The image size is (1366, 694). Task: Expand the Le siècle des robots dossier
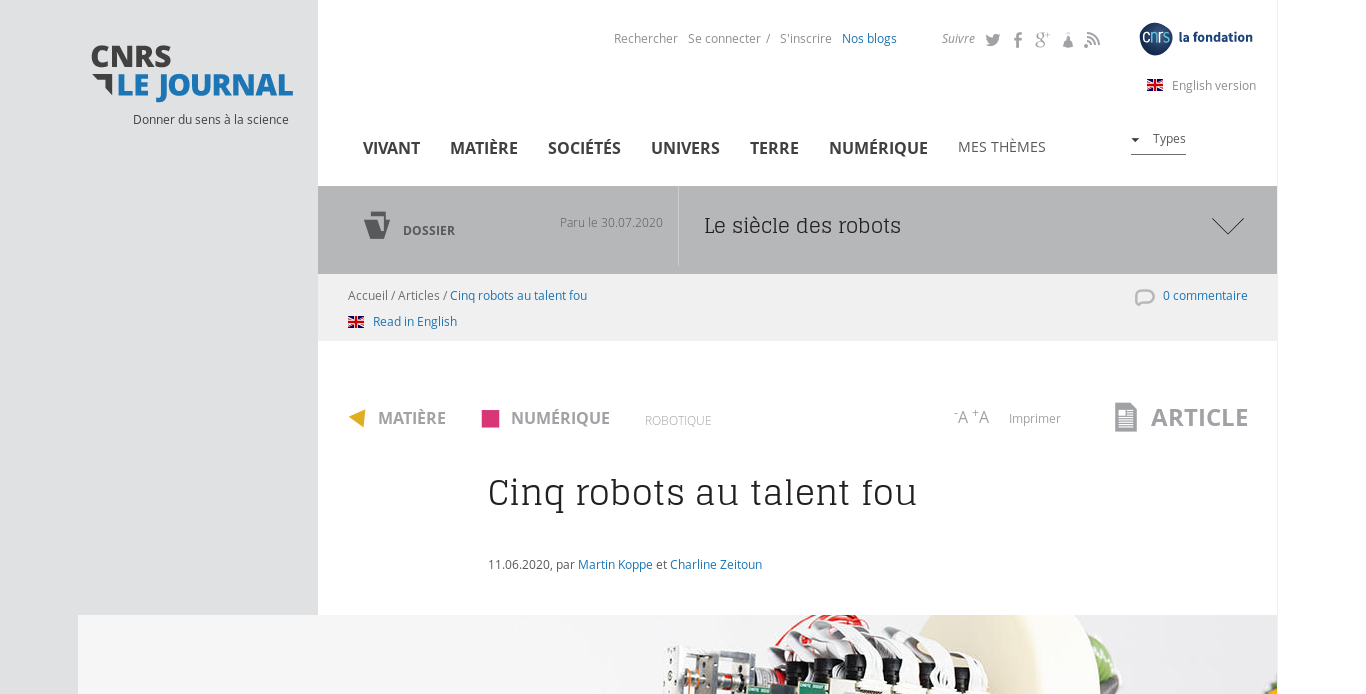pos(1228,226)
